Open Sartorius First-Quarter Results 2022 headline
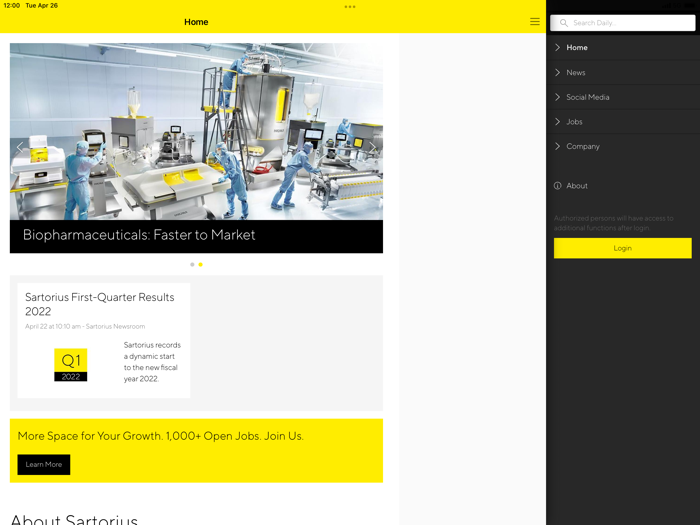 click(x=100, y=304)
